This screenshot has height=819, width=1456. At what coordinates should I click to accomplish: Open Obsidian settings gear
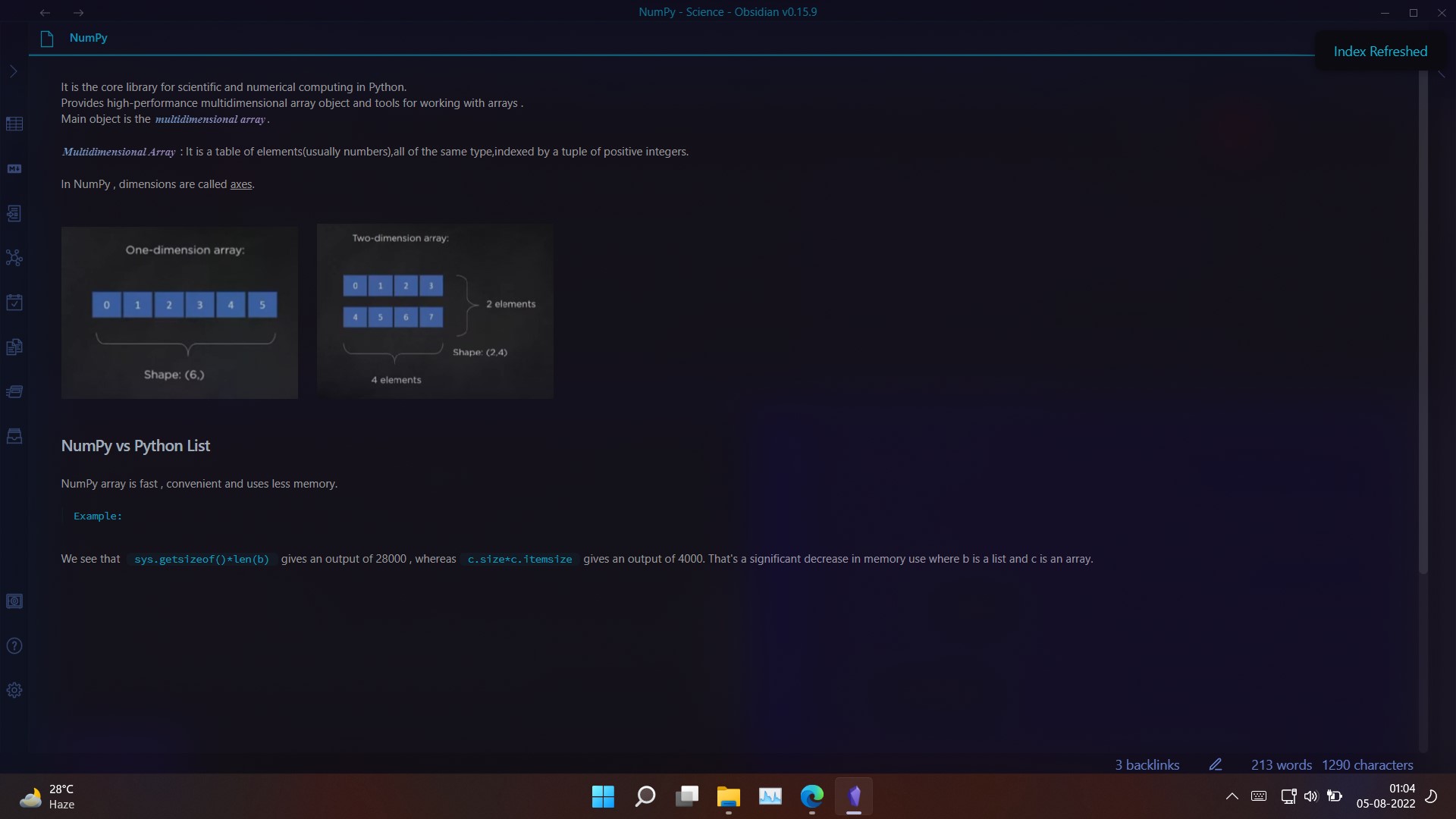(x=15, y=690)
